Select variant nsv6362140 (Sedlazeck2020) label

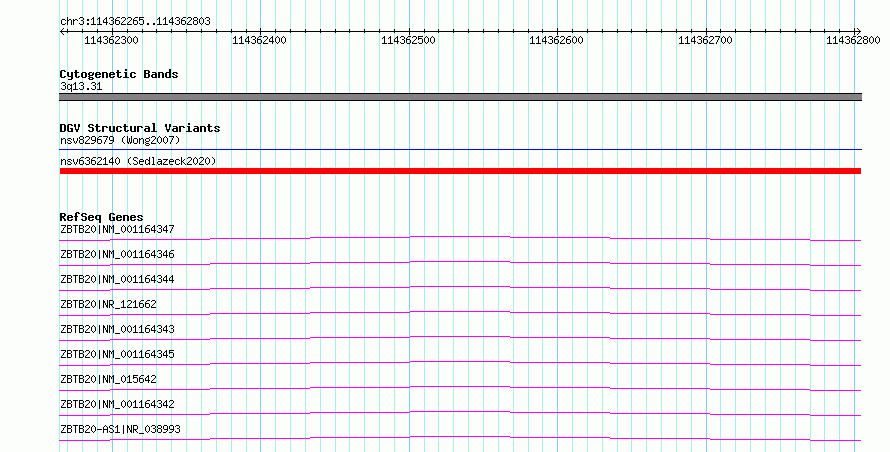(x=138, y=161)
